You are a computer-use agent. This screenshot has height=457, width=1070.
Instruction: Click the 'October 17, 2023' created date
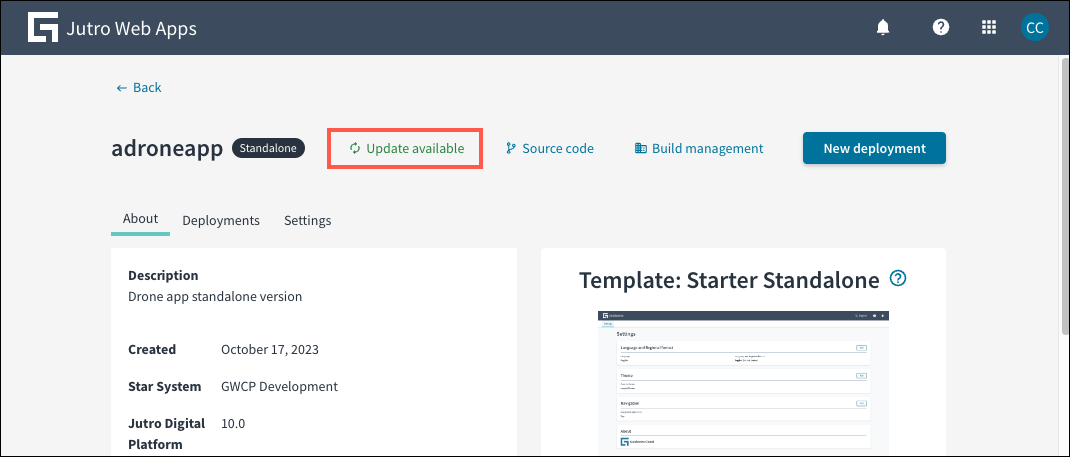pyautogui.click(x=270, y=349)
